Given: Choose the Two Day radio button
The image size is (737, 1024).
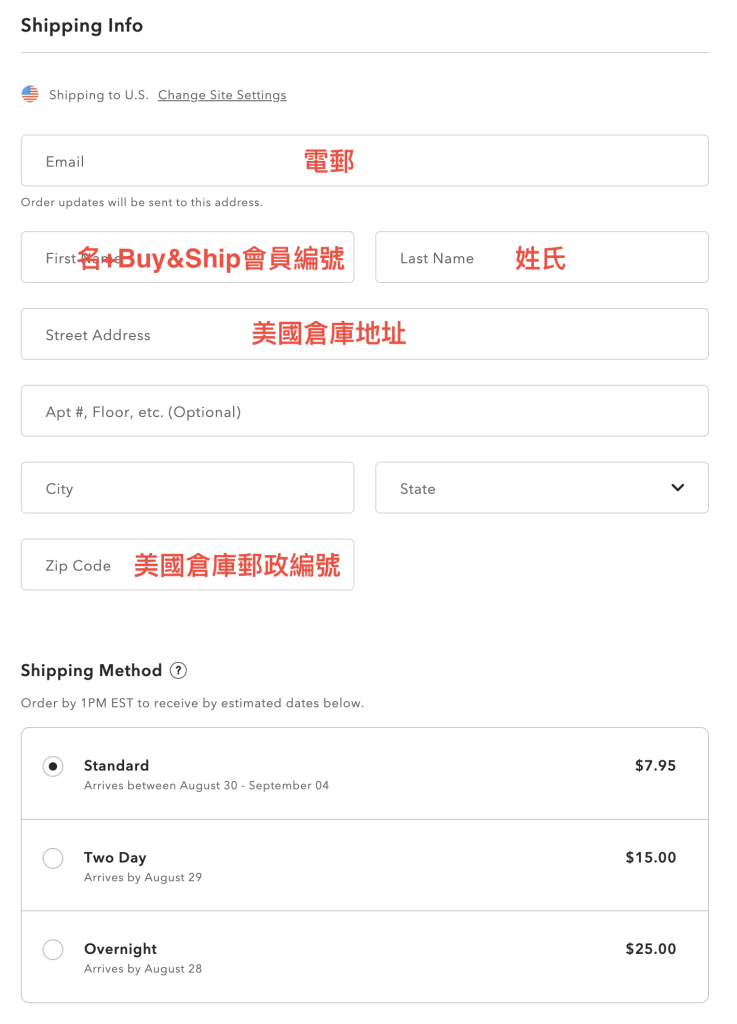Looking at the screenshot, I should [x=53, y=858].
